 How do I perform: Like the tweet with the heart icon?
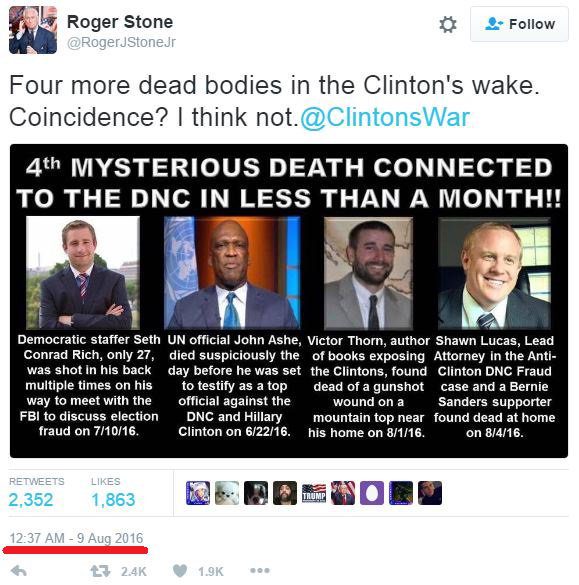tap(180, 571)
